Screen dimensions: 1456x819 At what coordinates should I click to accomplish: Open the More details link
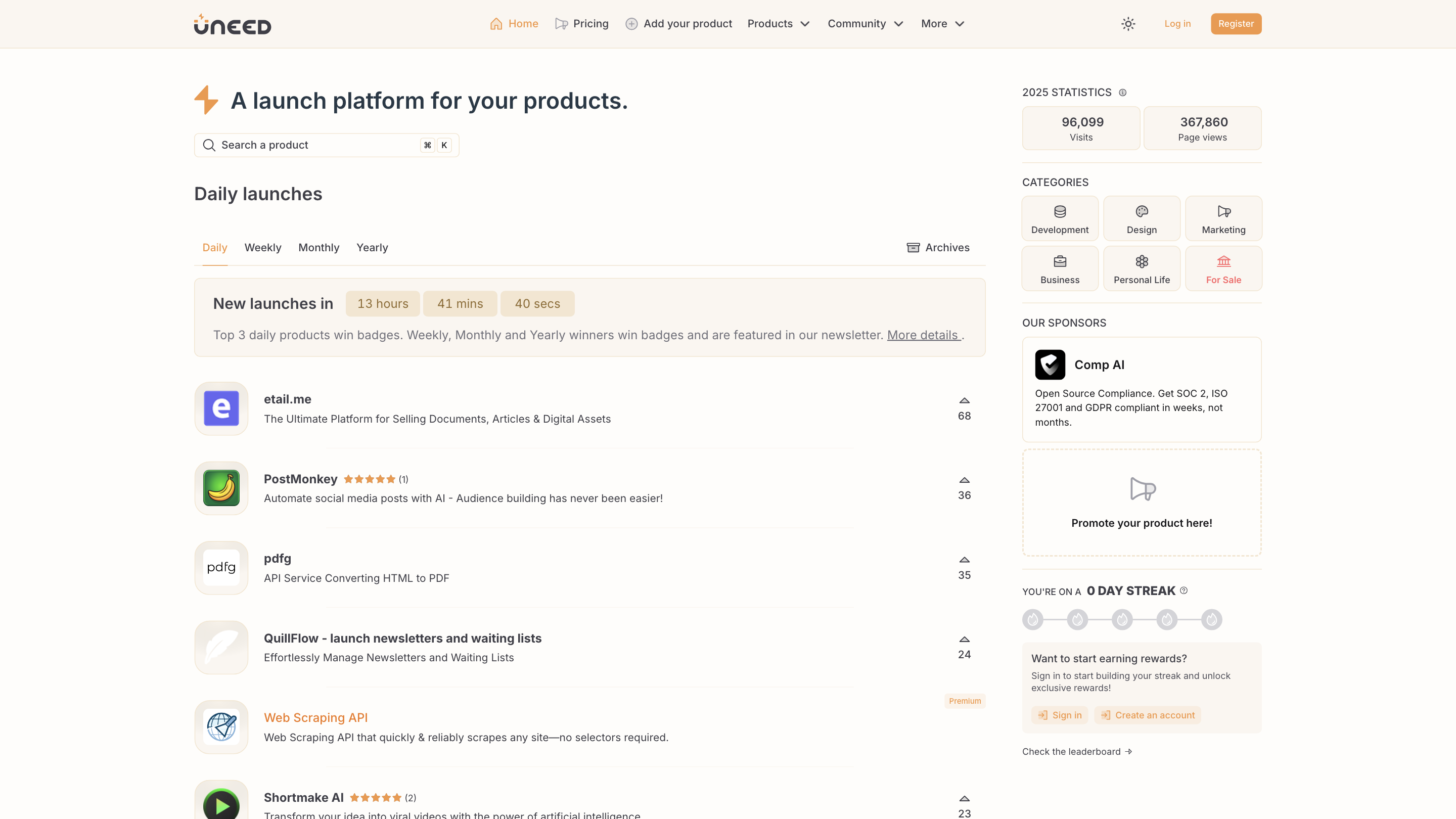coord(923,335)
